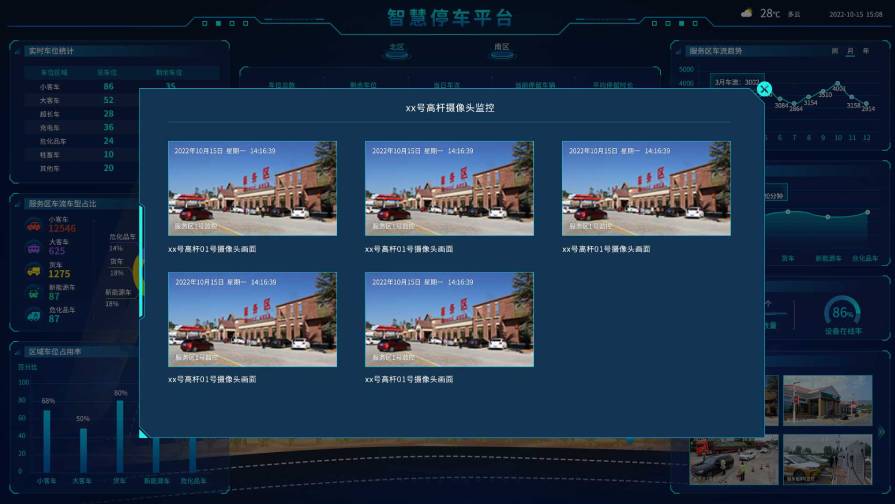Click the 货车 bar labeled 80%
Image resolution: width=895 pixels, height=504 pixels.
(120, 436)
